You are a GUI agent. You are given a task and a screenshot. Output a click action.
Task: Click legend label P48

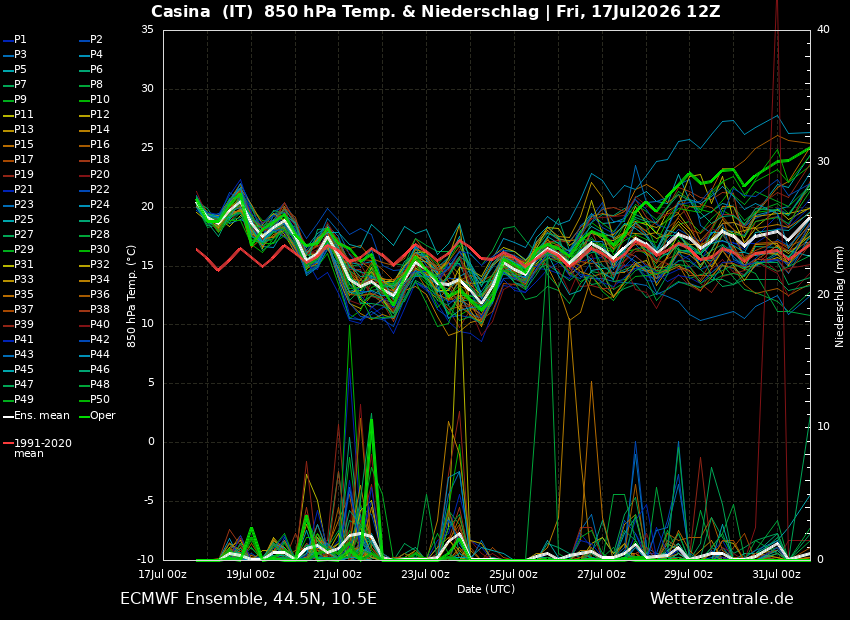(x=94, y=384)
